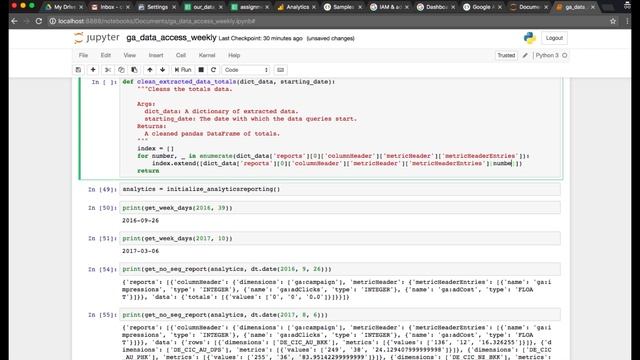The image size is (640, 360).
Task: Select the cell with dt.date(2016, 9, 26)
Action: (x=340, y=269)
